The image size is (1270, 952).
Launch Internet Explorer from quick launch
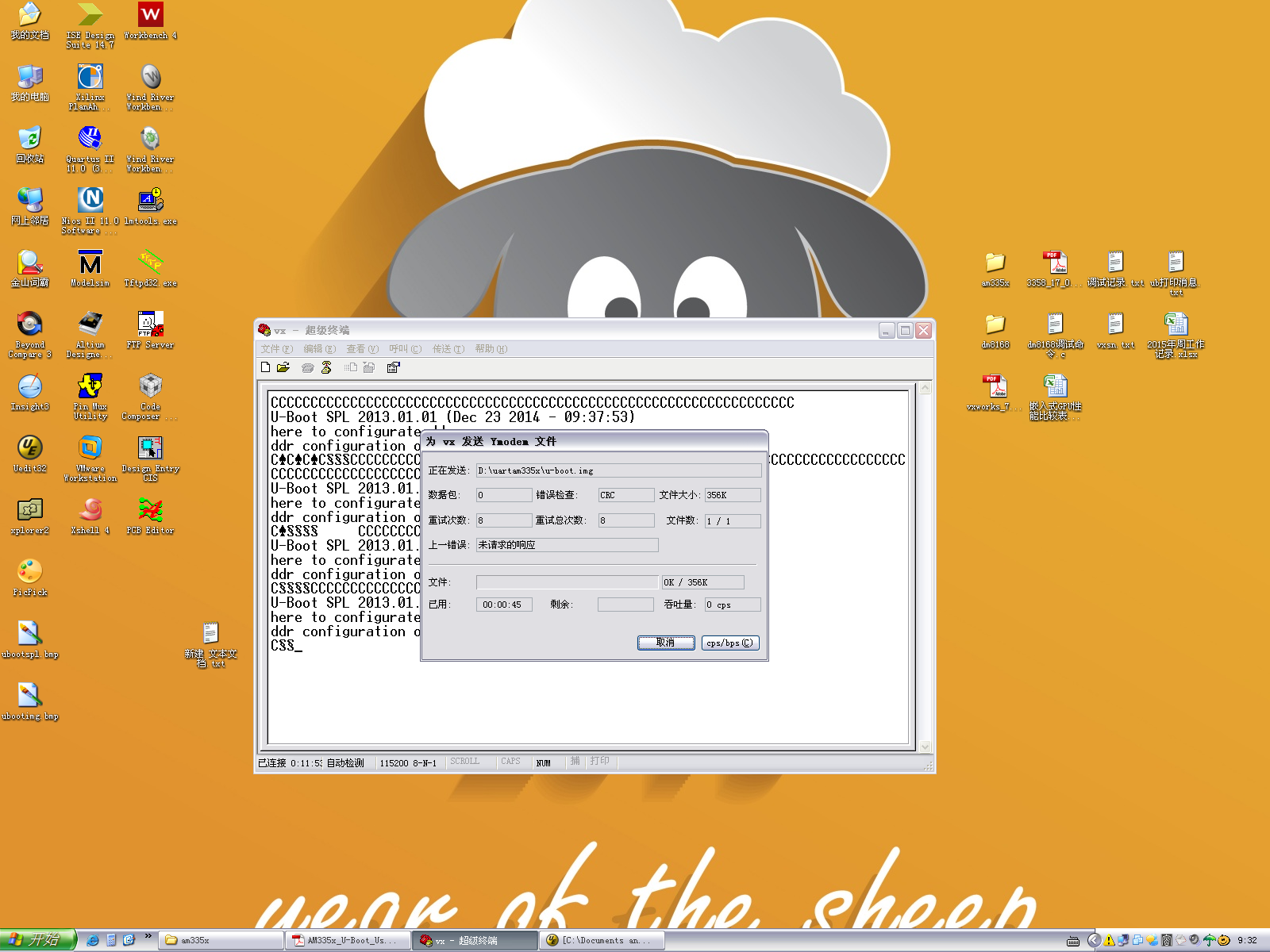93,940
